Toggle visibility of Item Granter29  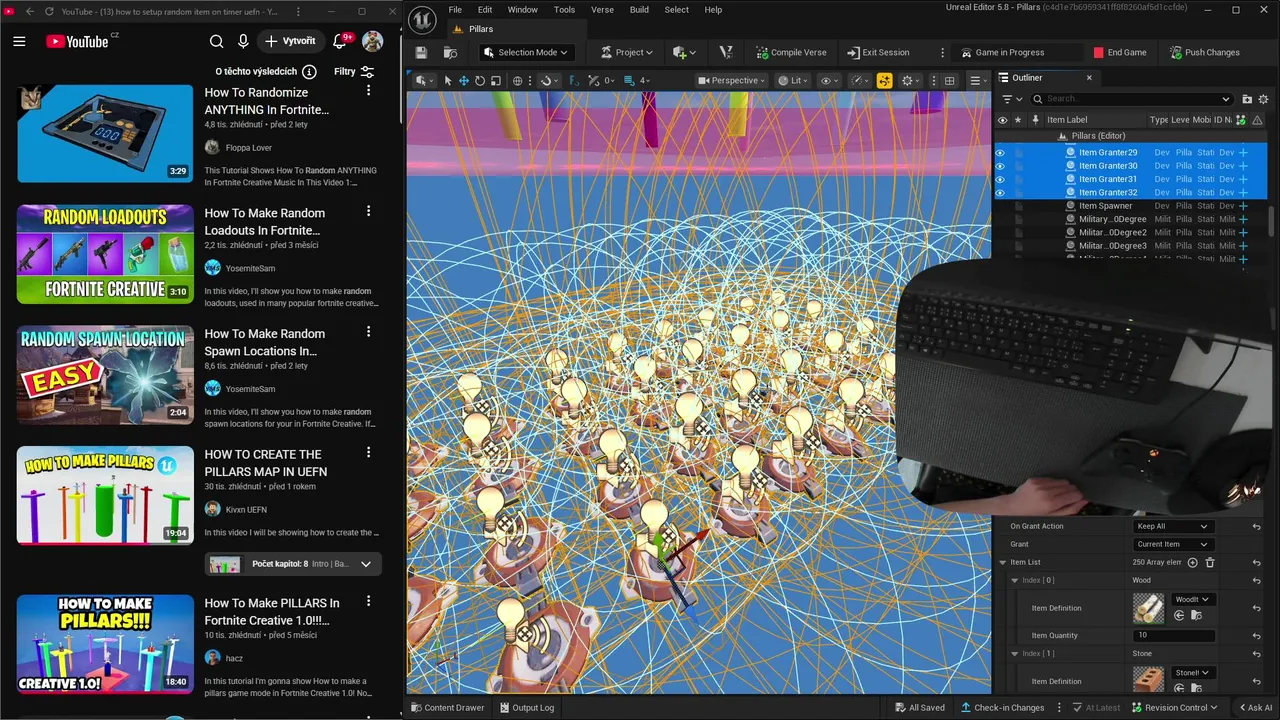coord(1000,153)
